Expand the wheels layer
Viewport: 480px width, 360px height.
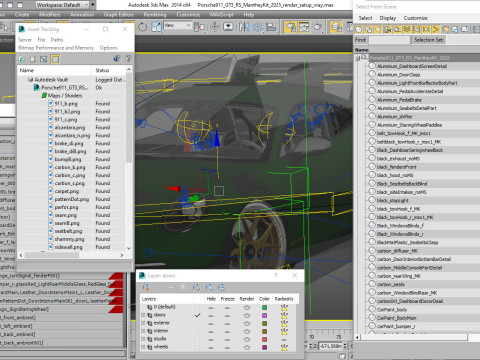pyautogui.click(x=143, y=347)
